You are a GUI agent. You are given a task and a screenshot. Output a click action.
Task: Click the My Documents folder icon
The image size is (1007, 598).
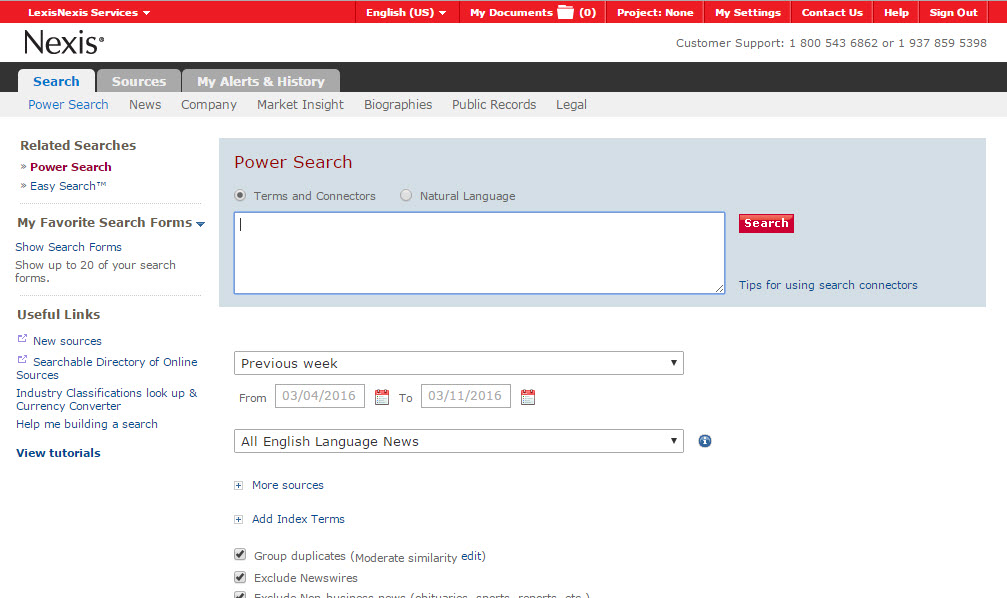[x=565, y=12]
